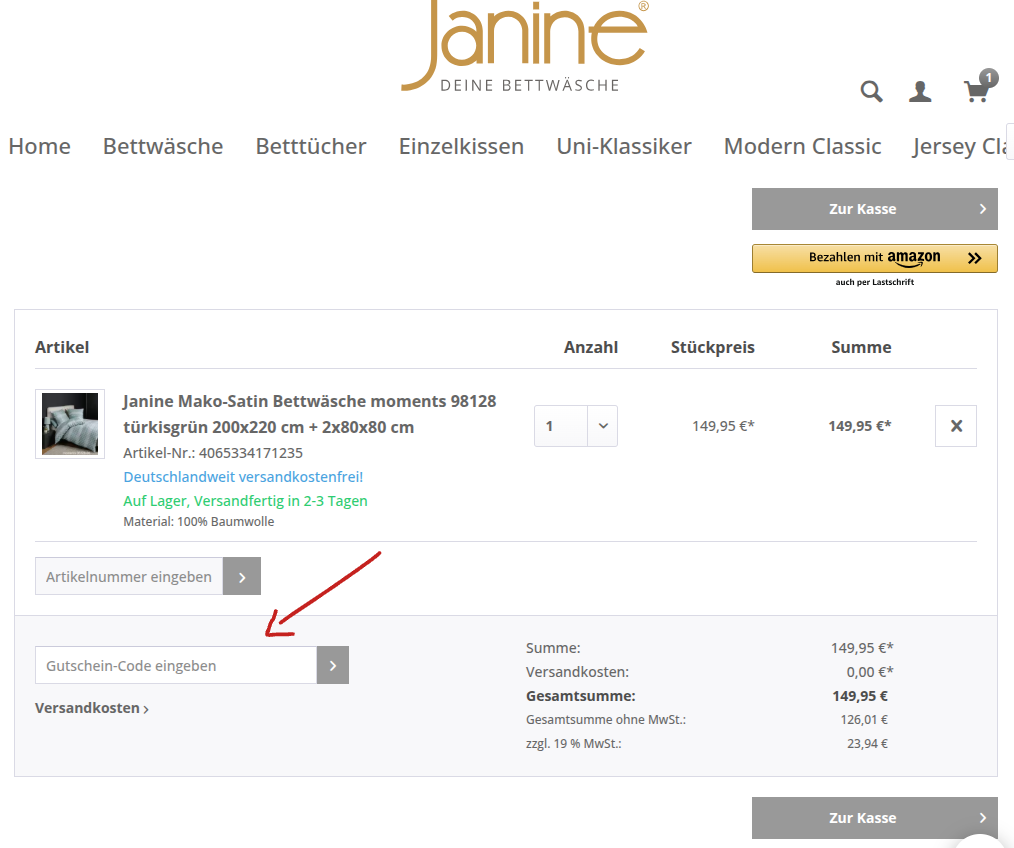Open the Betttücher menu
1014x848 pixels.
click(x=311, y=146)
